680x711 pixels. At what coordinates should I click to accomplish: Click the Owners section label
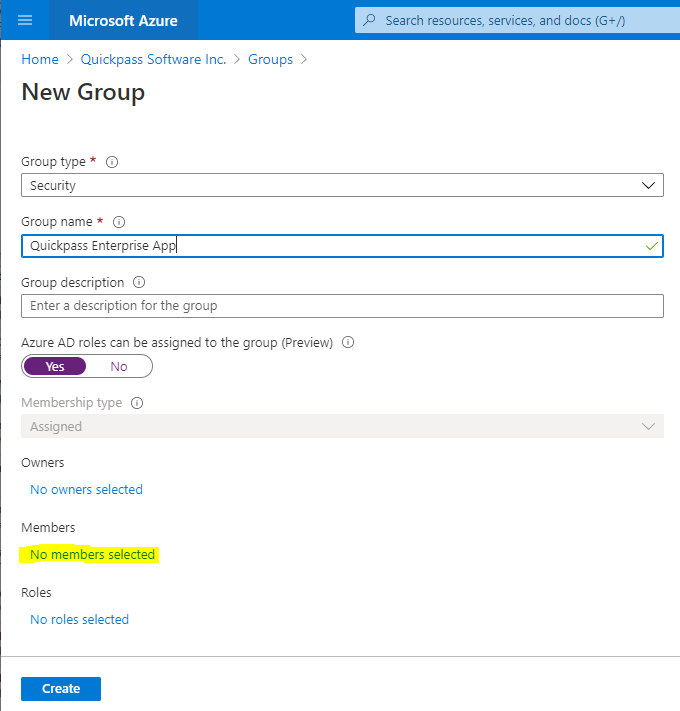coord(43,463)
